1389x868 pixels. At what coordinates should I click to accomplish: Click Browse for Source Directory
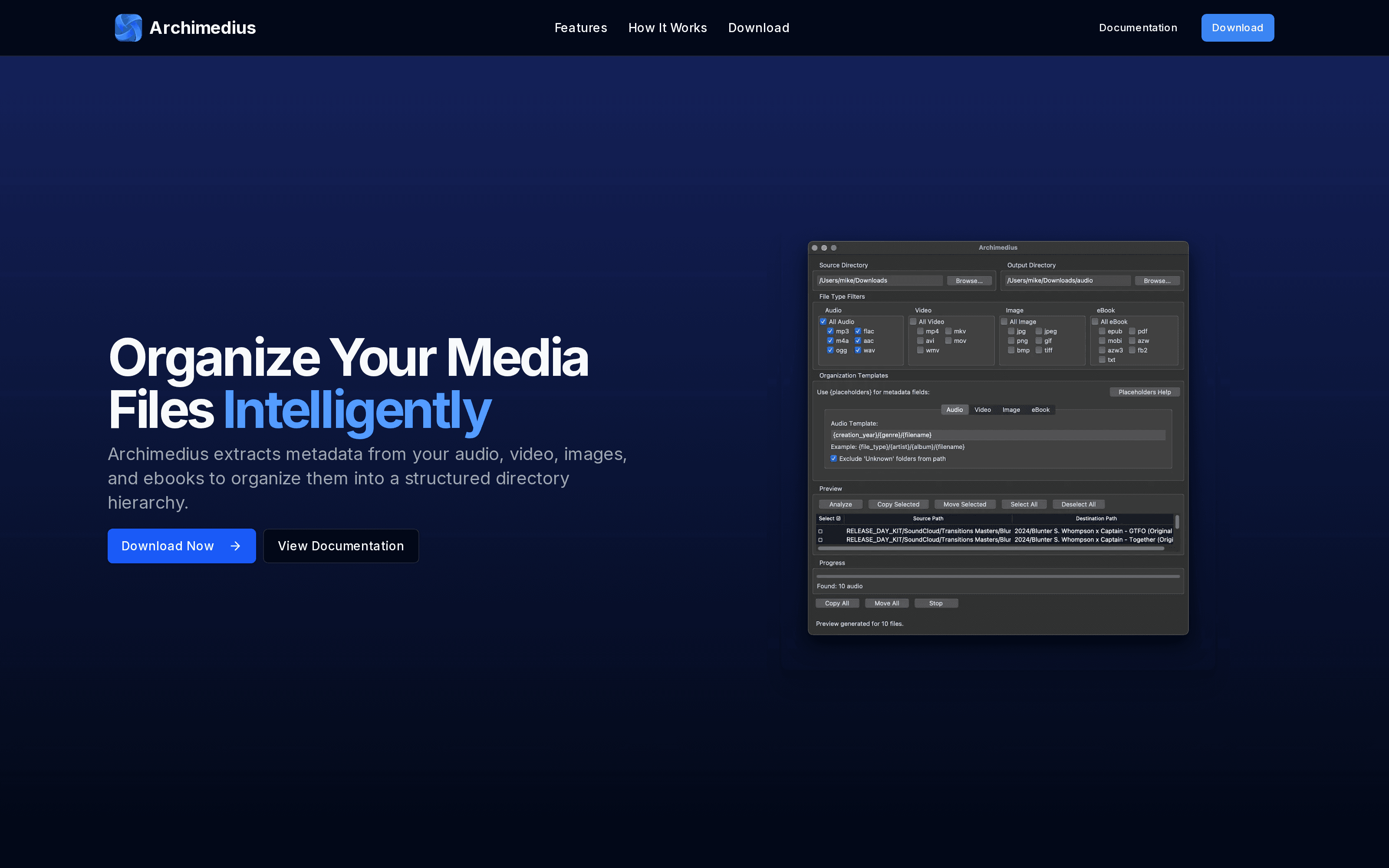coord(969,281)
